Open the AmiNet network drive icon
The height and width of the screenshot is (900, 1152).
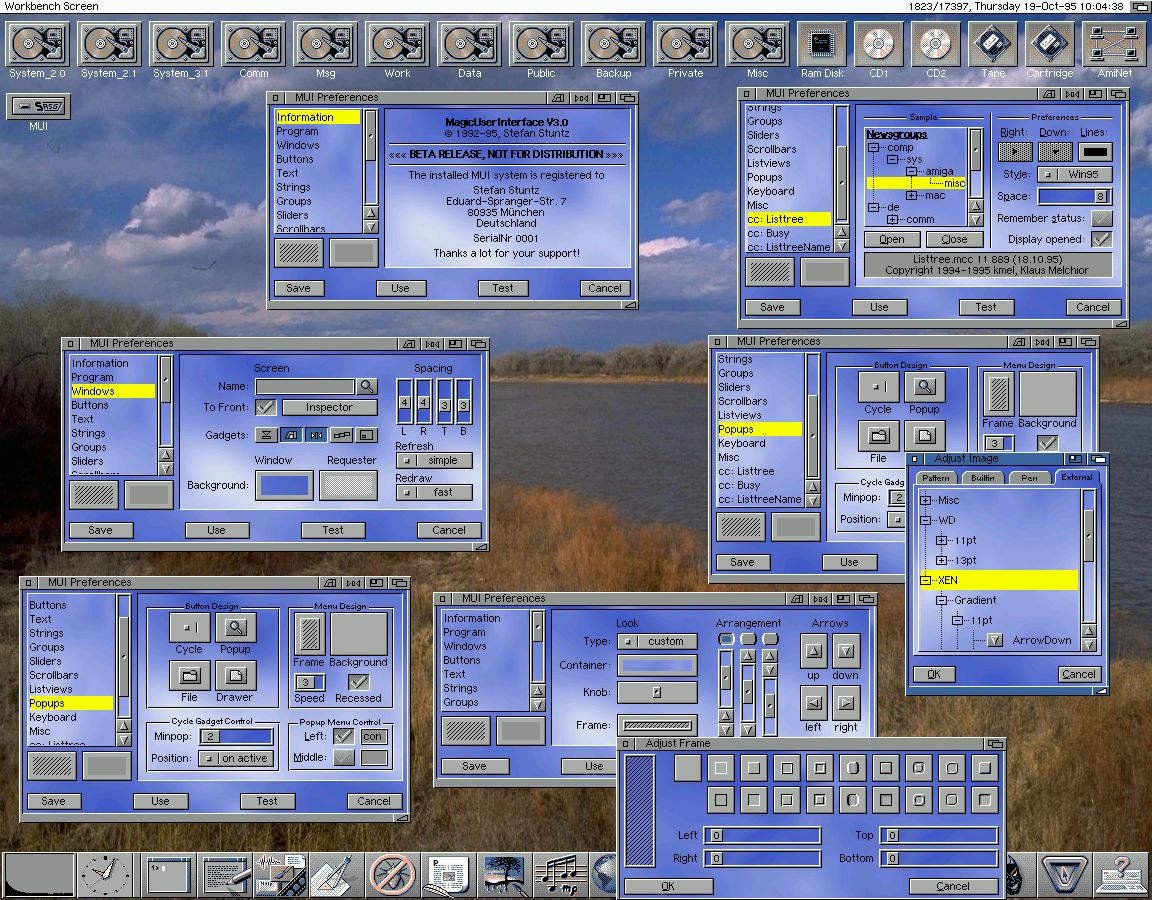[1114, 45]
